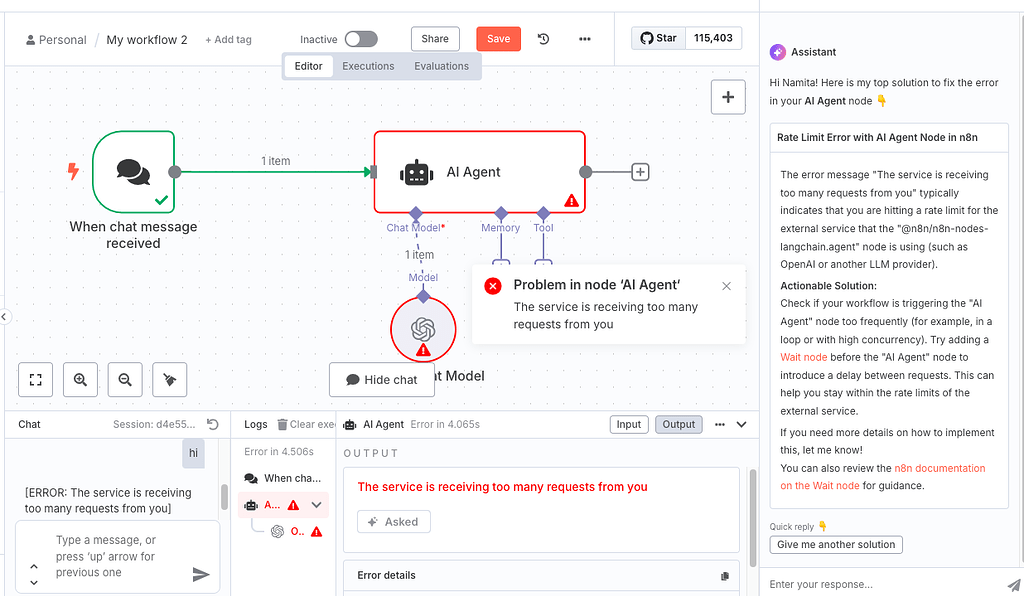Open the logs overflow menu
The width and height of the screenshot is (1024, 596).
(719, 424)
